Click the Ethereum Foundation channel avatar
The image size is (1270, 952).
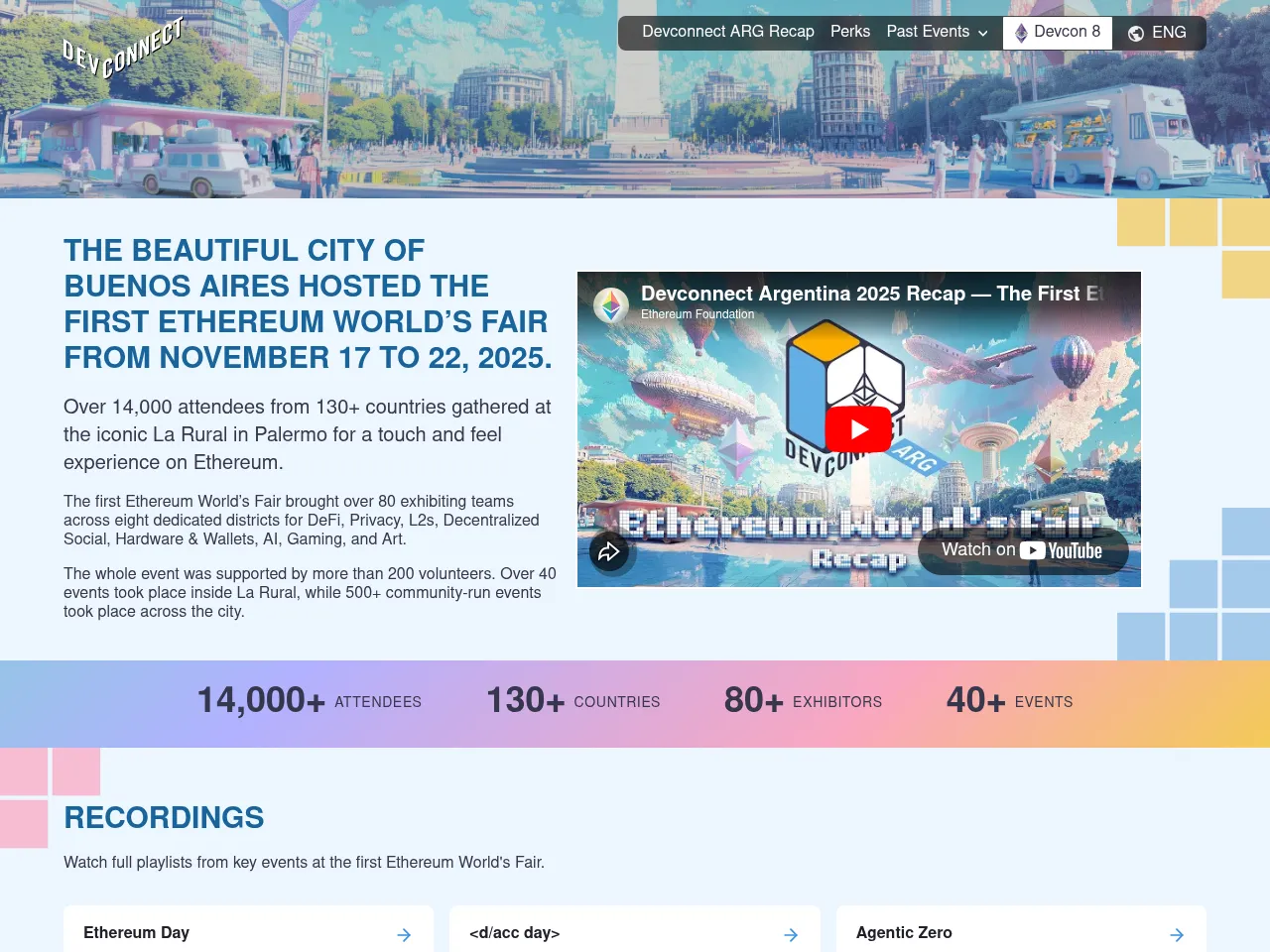pyautogui.click(x=610, y=305)
